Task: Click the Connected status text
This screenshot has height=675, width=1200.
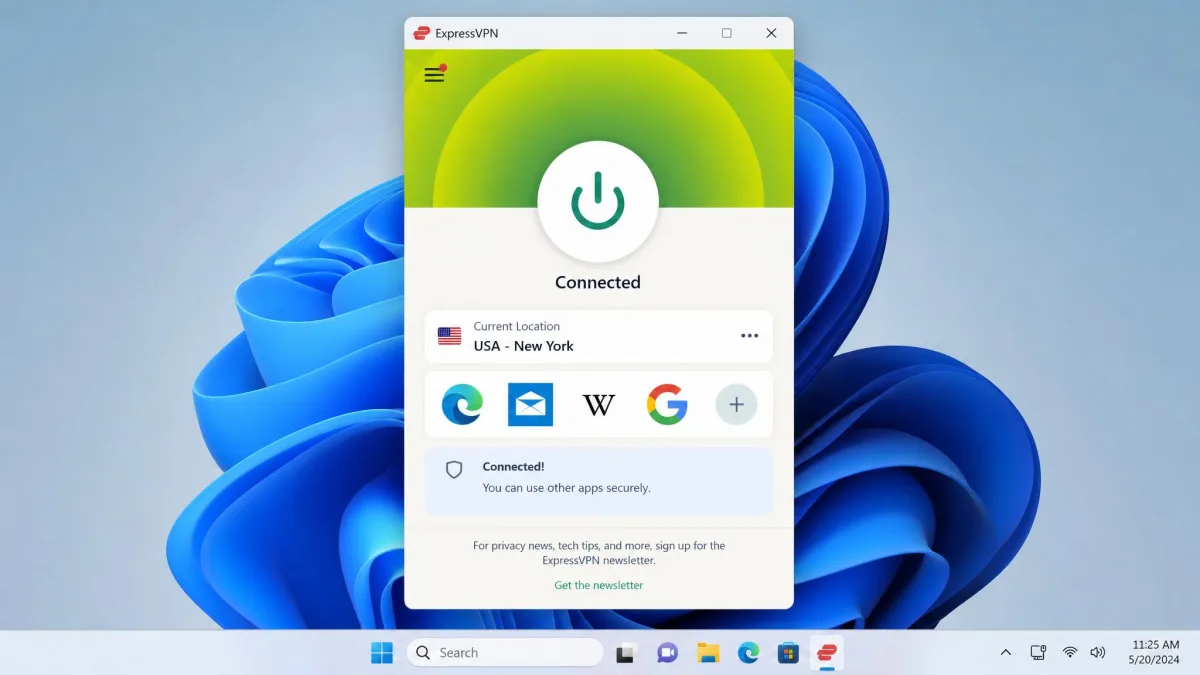Action: pyautogui.click(x=598, y=282)
